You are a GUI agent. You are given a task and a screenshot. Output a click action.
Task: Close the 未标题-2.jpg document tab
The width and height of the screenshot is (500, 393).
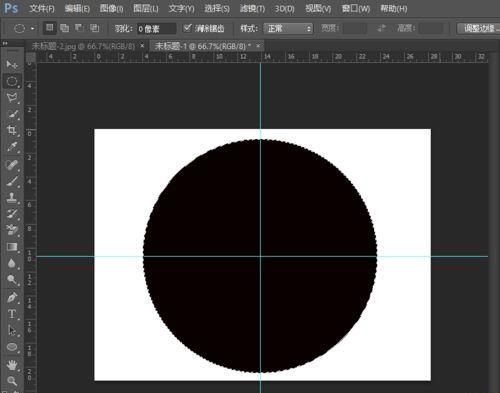(142, 46)
